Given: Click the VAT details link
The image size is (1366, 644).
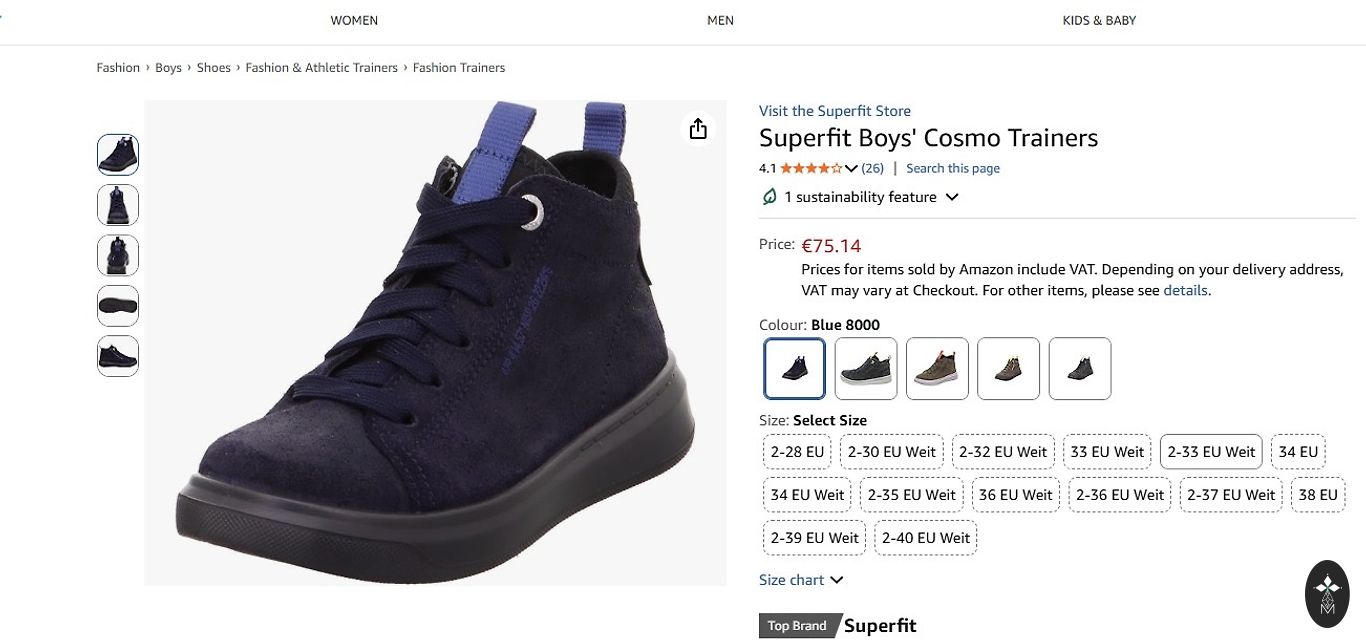Looking at the screenshot, I should pyautogui.click(x=1185, y=291).
